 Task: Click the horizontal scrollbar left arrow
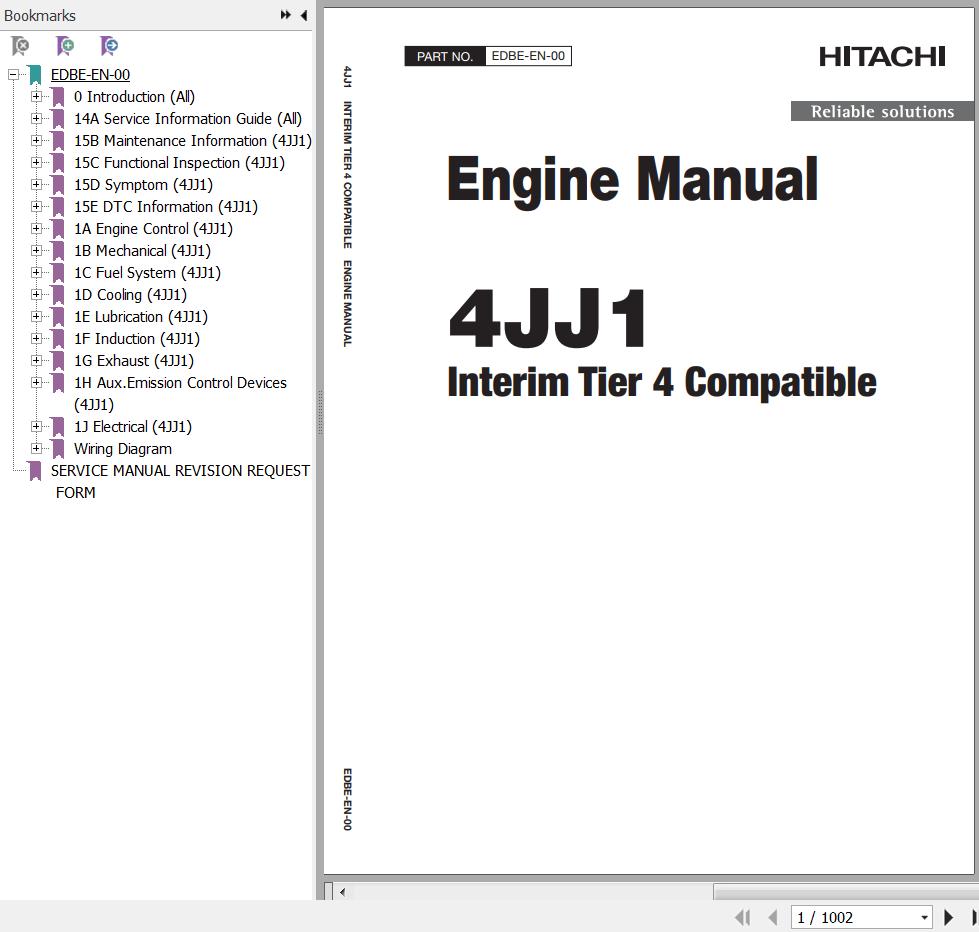pos(342,892)
